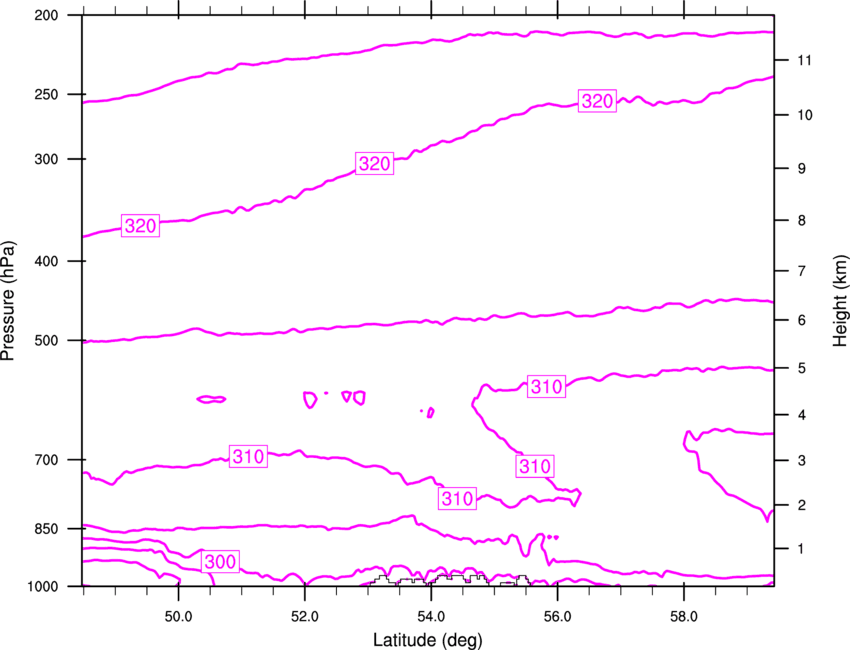Click the 850 pressure tick label
Viewport: 850px width, 650px height.
pos(46,529)
